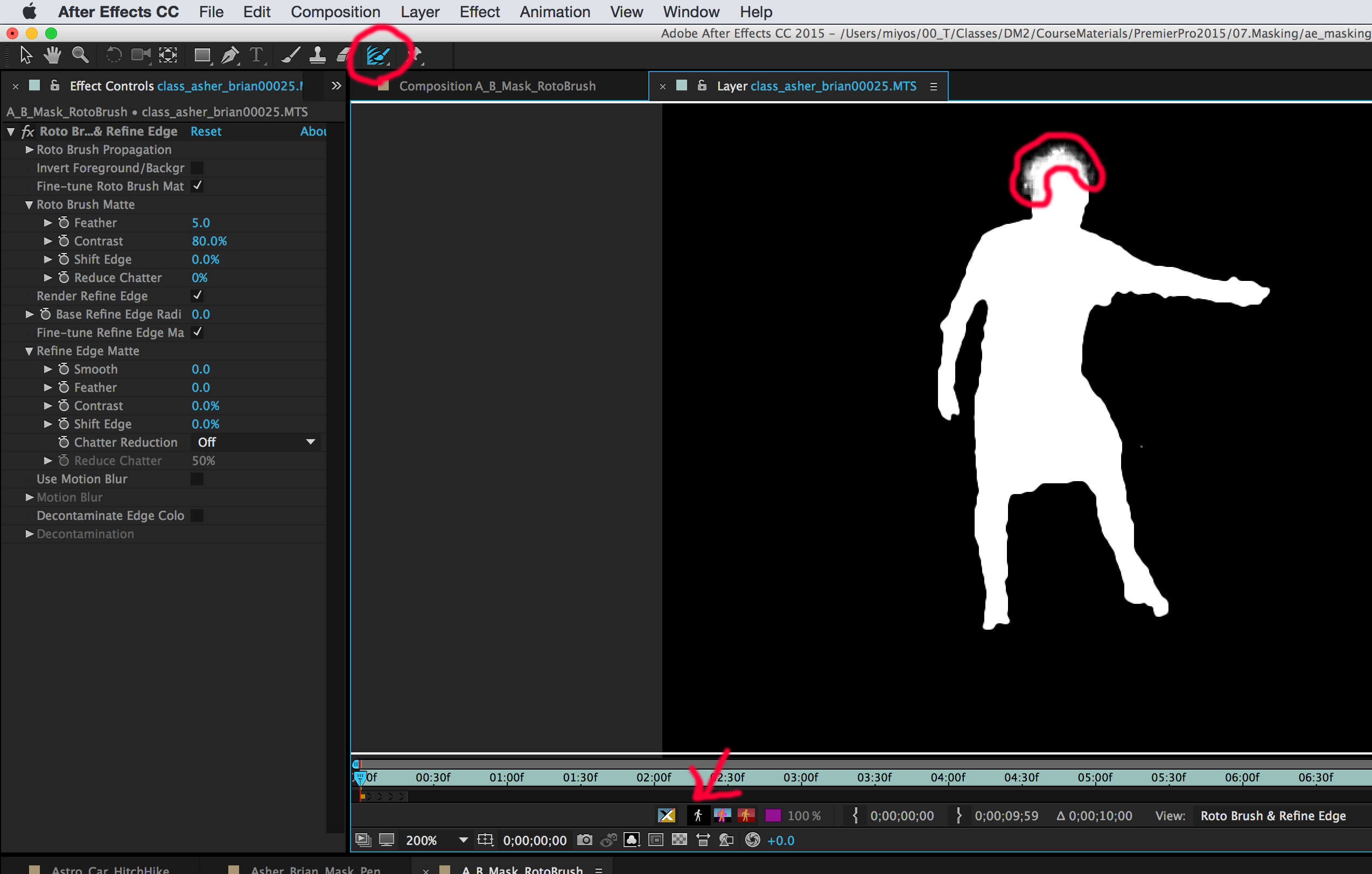Click Toggle Alpha Boundary view icon

[722, 815]
